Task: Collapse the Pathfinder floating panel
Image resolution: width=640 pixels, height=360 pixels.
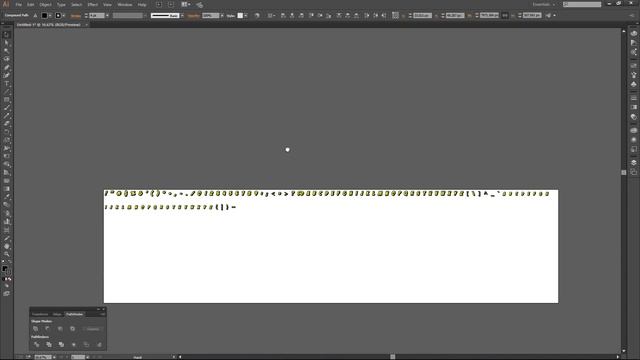Action: pos(98,309)
